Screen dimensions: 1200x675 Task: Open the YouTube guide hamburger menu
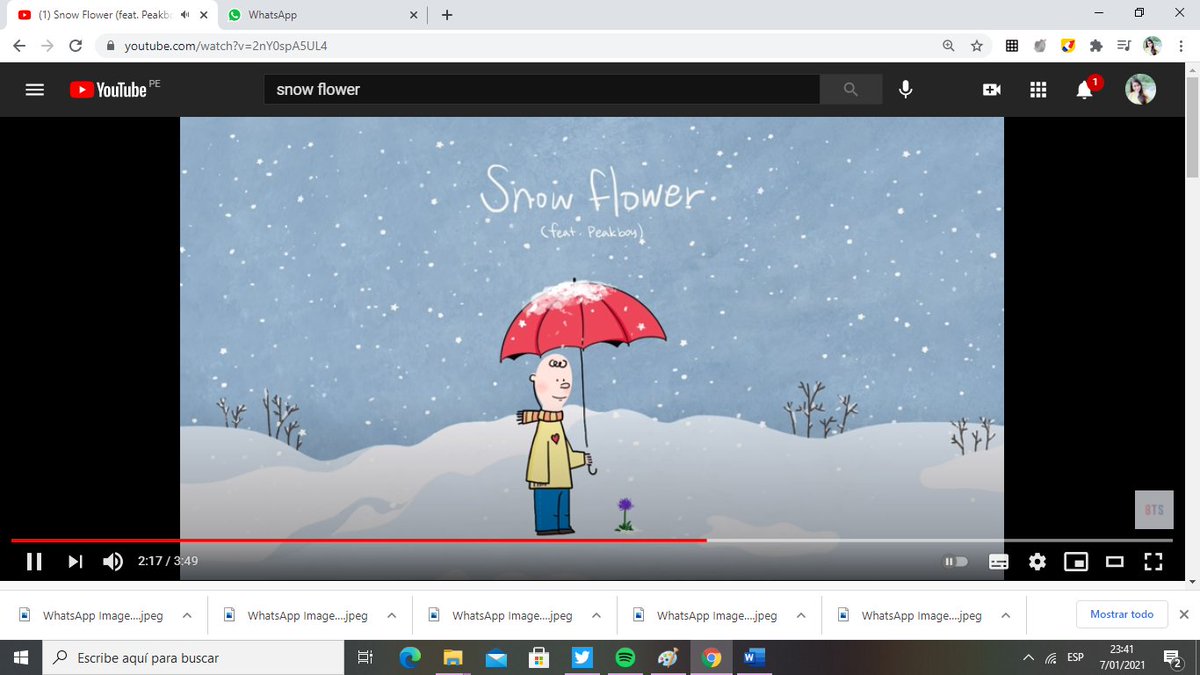click(x=35, y=89)
